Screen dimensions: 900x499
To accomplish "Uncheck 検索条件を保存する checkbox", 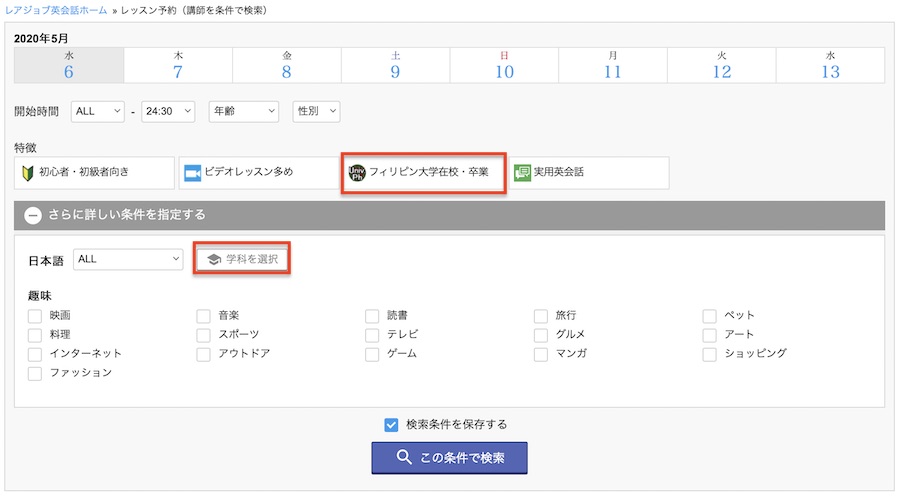I will pos(391,424).
